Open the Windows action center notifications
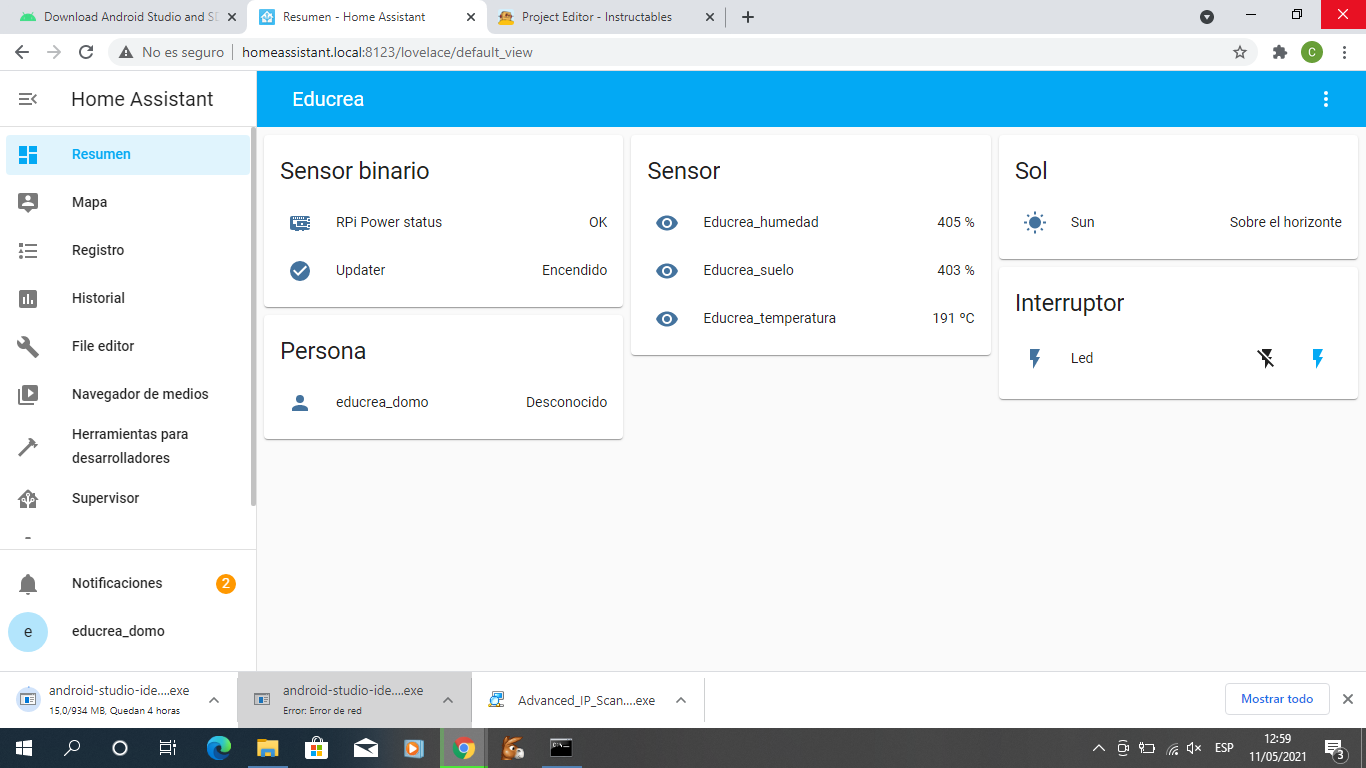Screen dimensions: 1366x768 (1334, 748)
